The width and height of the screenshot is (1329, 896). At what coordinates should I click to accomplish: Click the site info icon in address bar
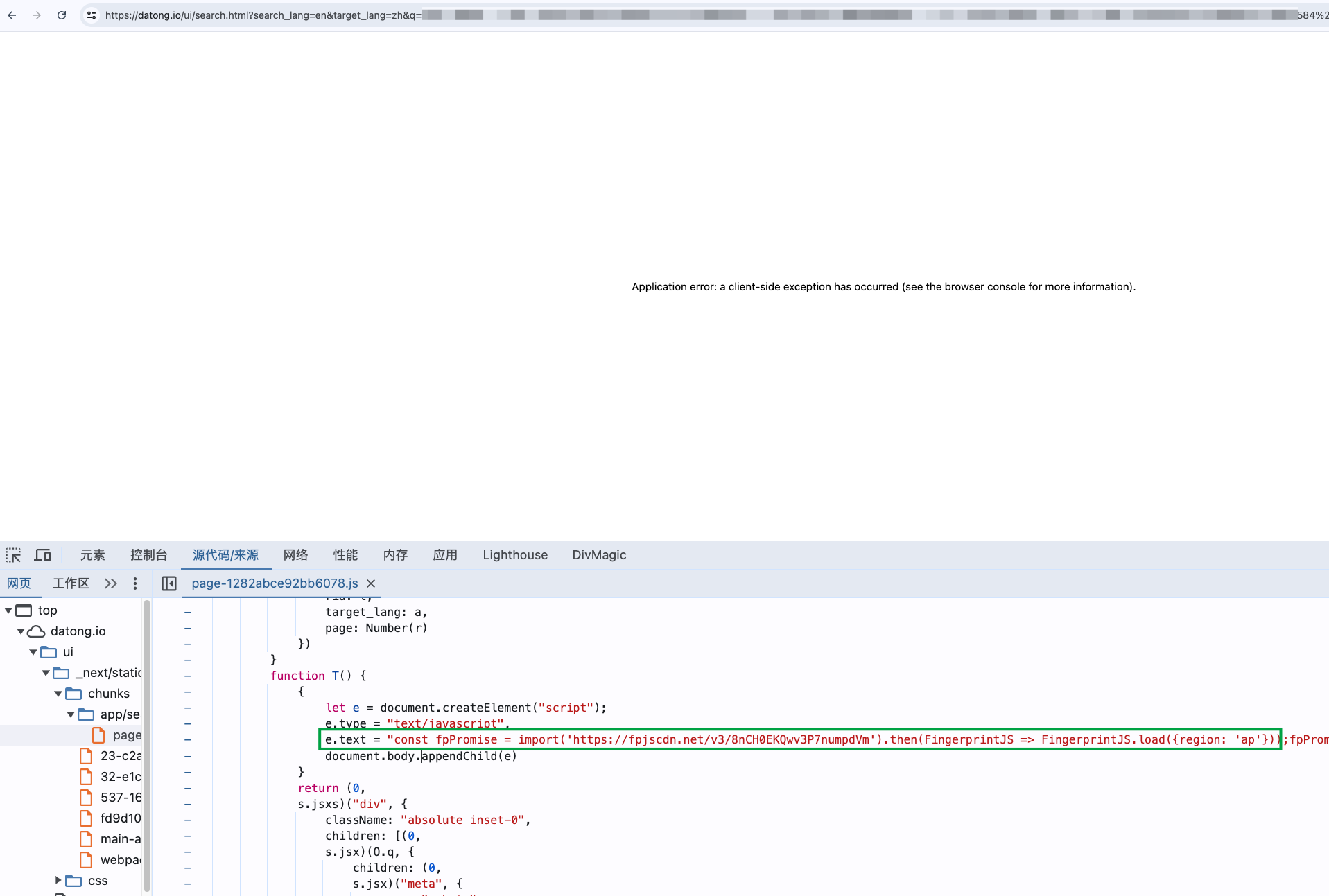click(92, 15)
